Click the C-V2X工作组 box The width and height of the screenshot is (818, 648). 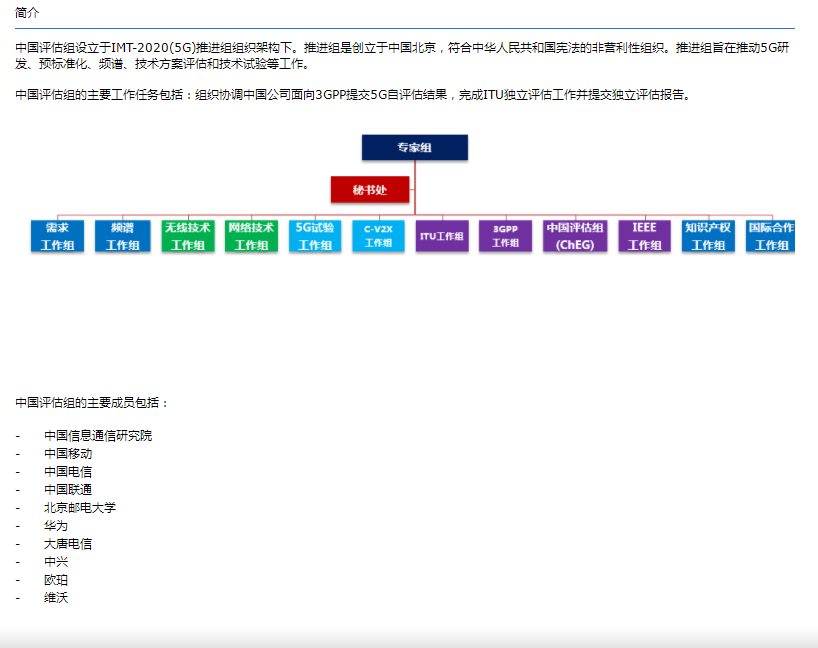point(378,236)
